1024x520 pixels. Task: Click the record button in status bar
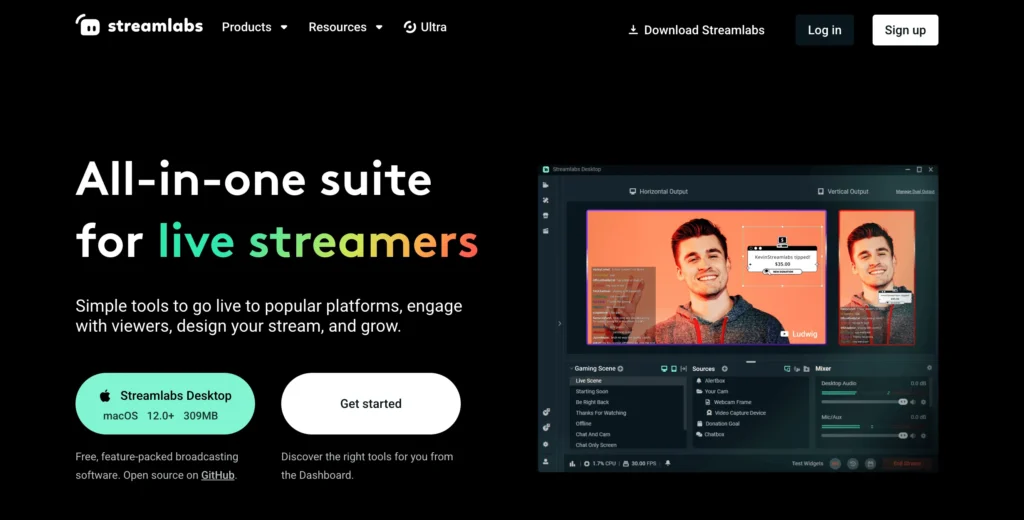[835, 463]
